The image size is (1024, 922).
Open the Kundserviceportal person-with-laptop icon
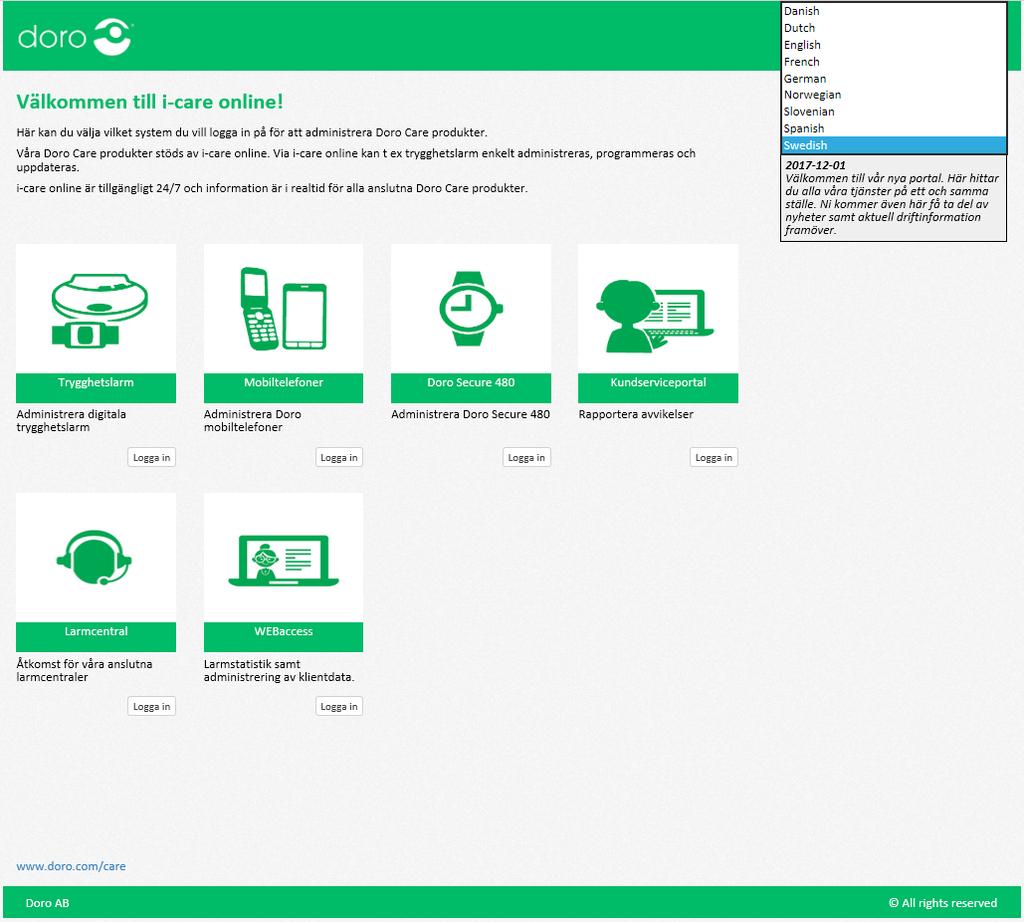655,316
